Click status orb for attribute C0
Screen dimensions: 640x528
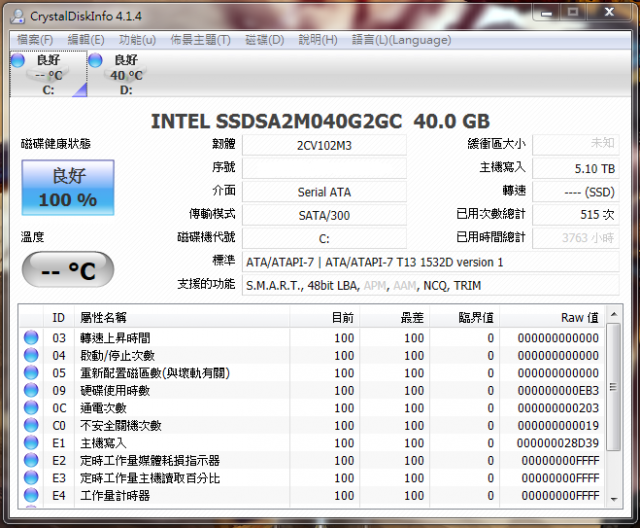coord(31,425)
